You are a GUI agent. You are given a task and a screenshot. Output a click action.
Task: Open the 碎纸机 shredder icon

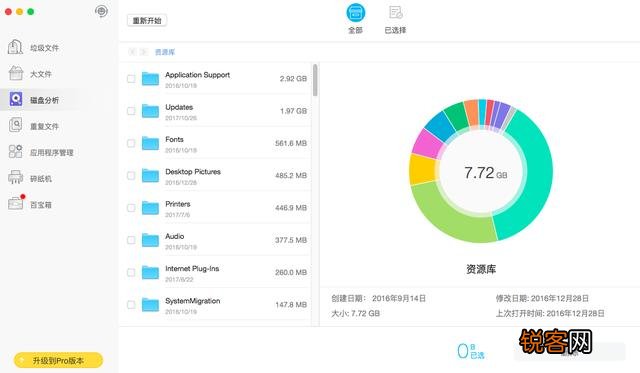pyautogui.click(x=16, y=178)
